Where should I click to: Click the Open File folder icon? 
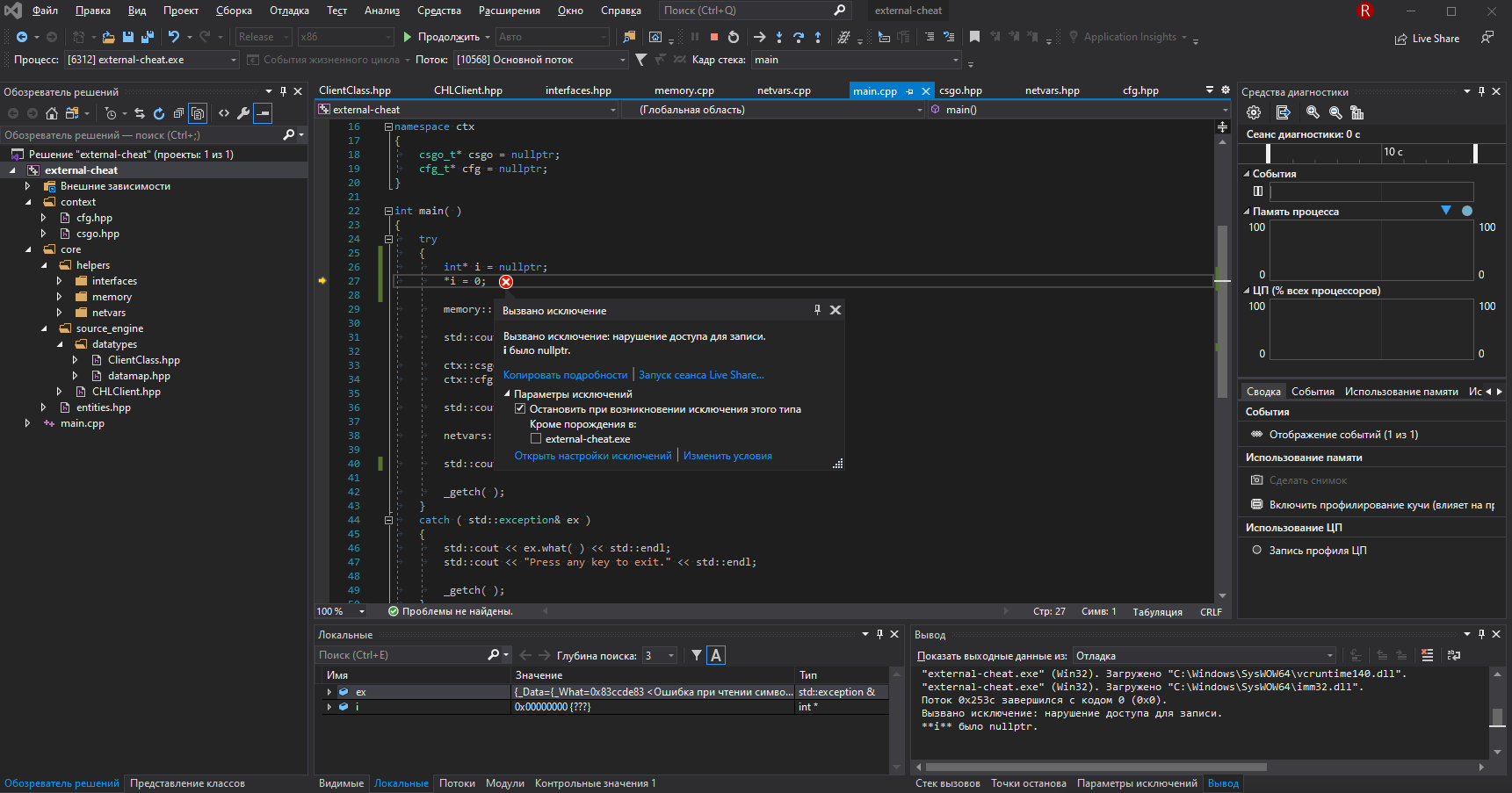(108, 37)
